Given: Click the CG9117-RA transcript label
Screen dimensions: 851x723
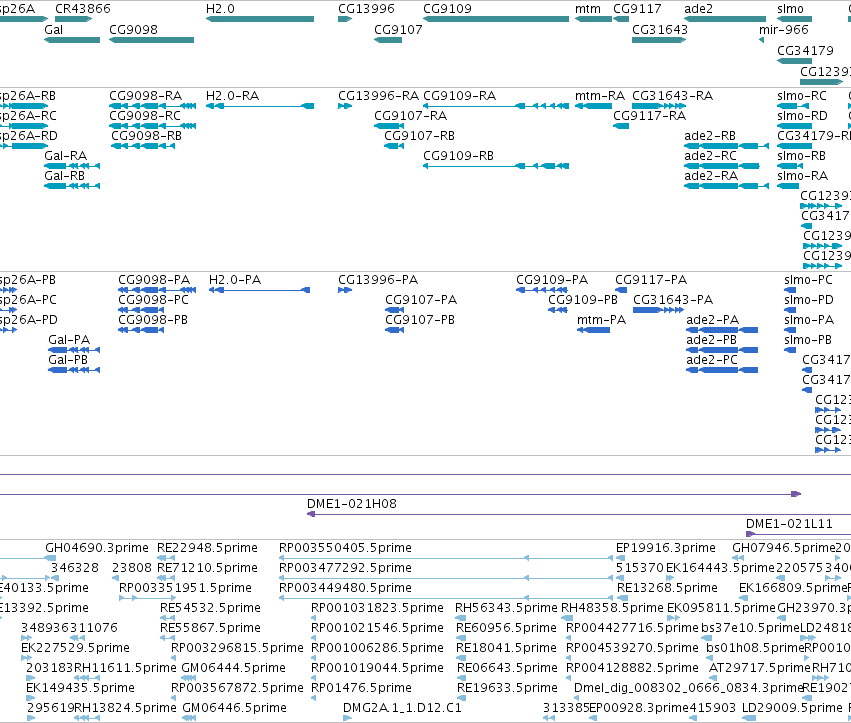Looking at the screenshot, I should coord(650,116).
